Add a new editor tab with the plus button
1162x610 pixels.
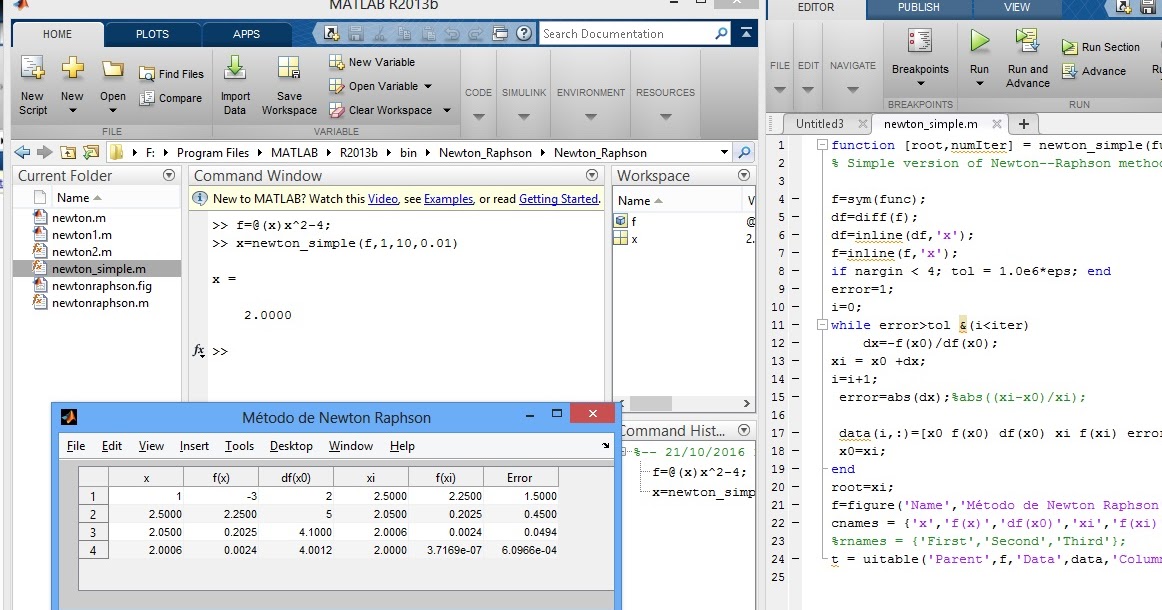[x=1023, y=124]
